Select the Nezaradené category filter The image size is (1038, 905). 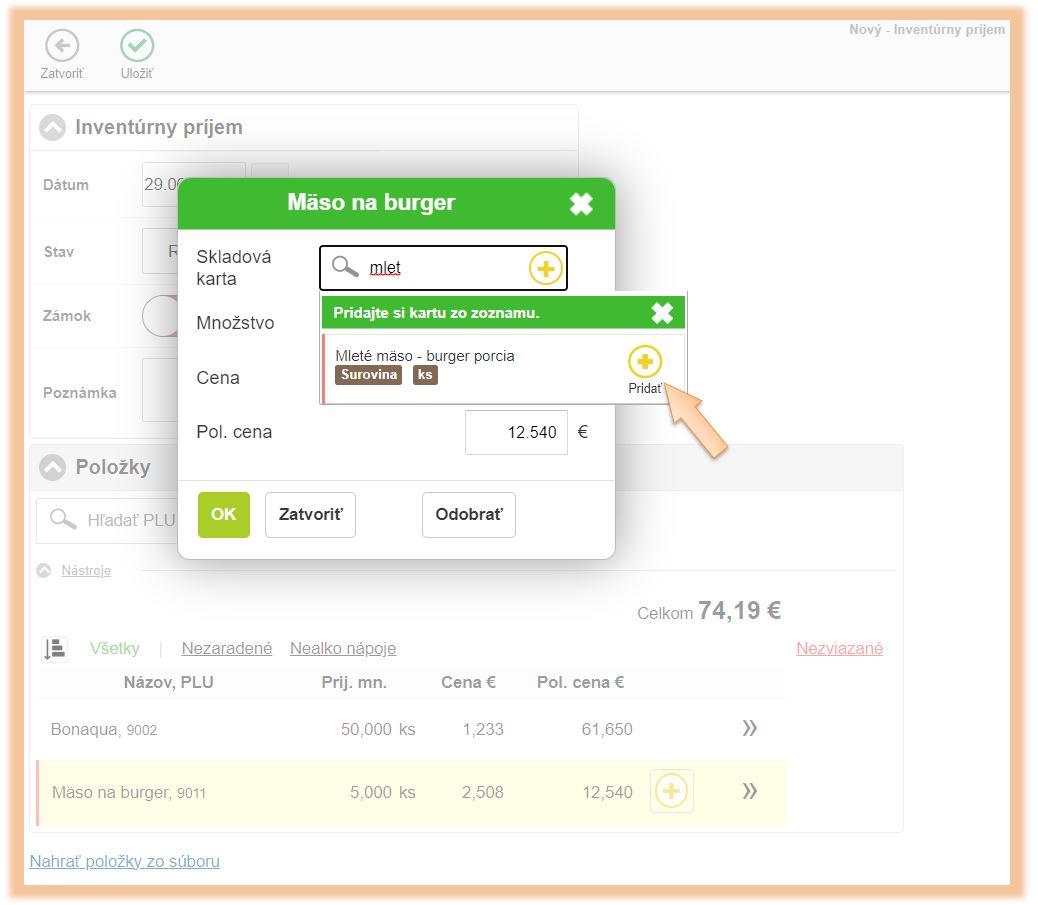[227, 648]
